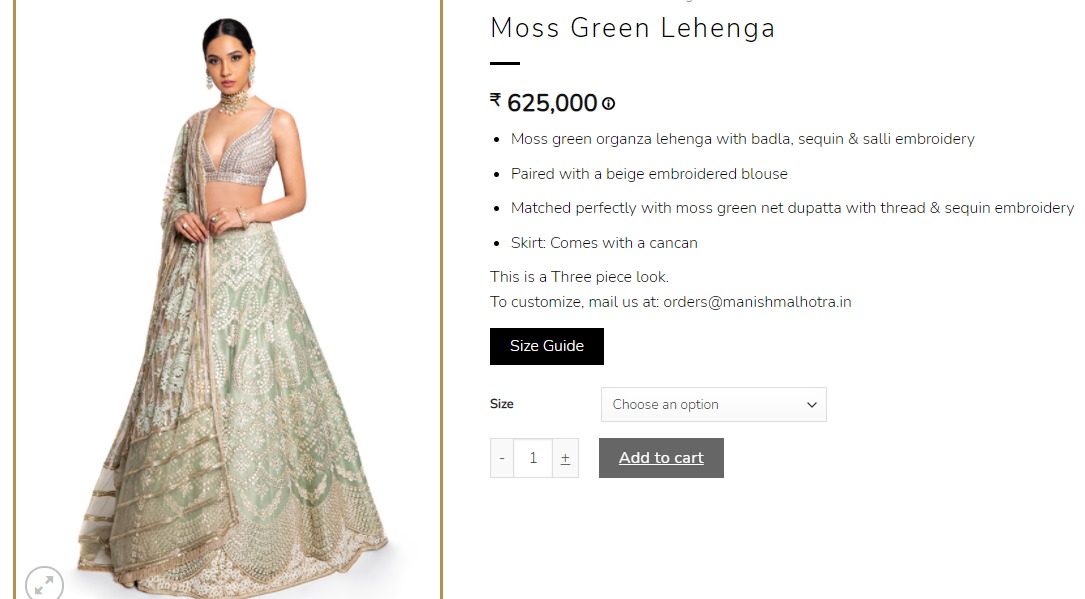Expand the Size 'Choose an option' dropdown
The width and height of the screenshot is (1085, 599).
(713, 404)
